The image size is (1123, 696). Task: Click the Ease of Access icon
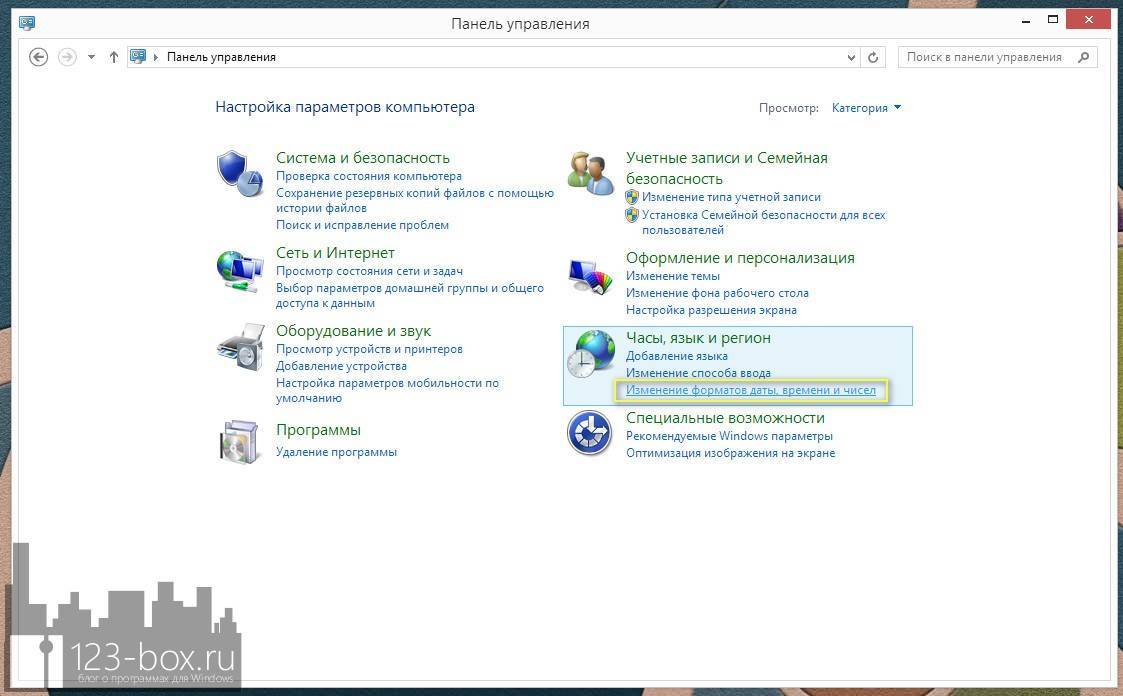point(589,433)
